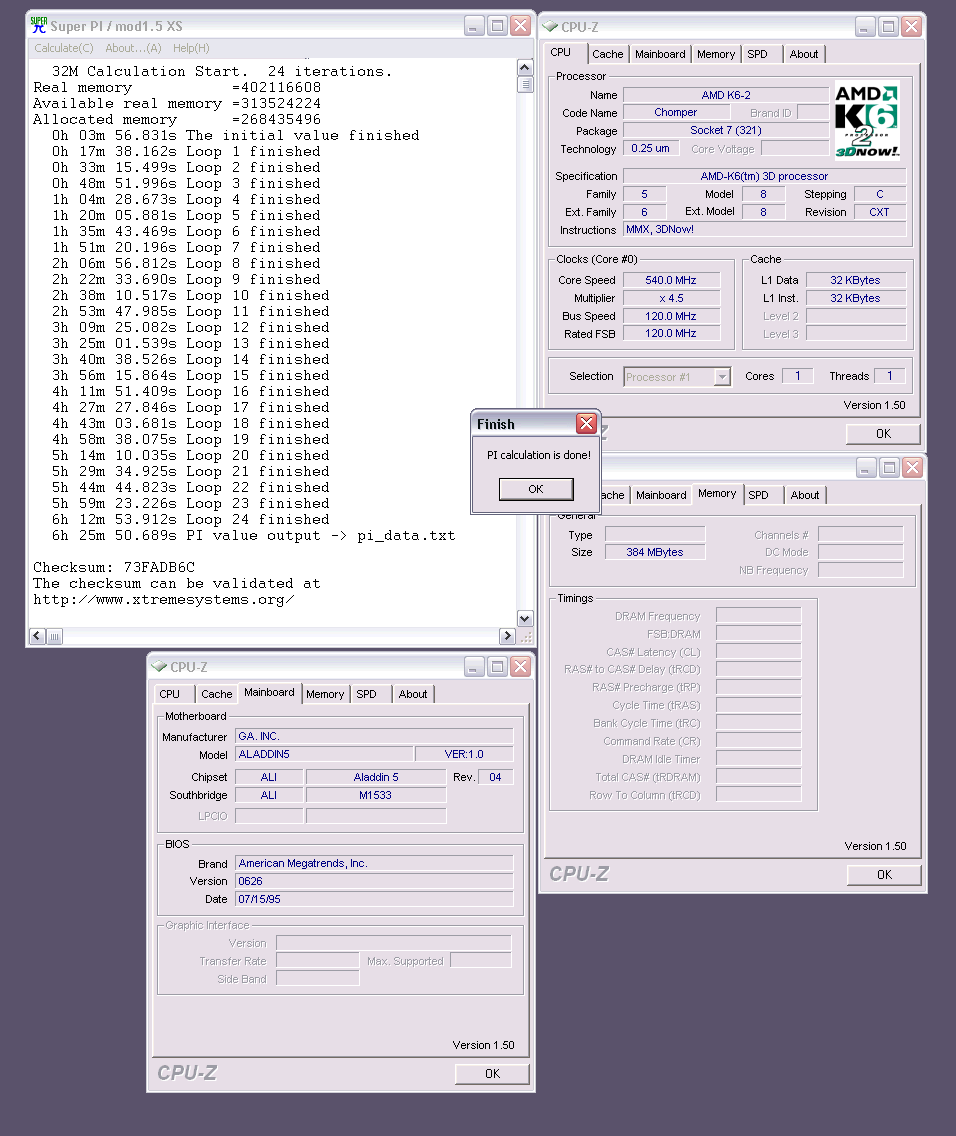Click the http://www.xtremesystems.org/ text line
The image size is (956, 1136).
coord(164,600)
